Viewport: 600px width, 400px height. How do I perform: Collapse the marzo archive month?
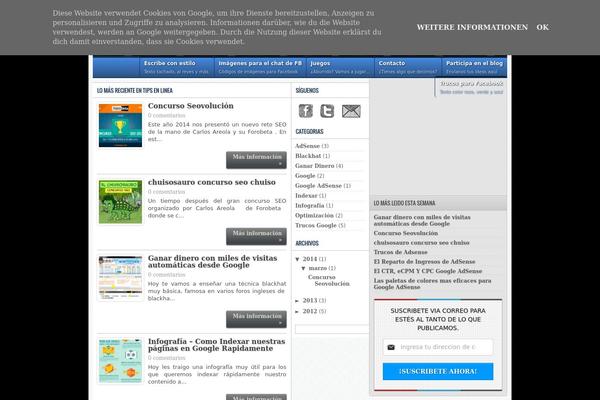[303, 268]
